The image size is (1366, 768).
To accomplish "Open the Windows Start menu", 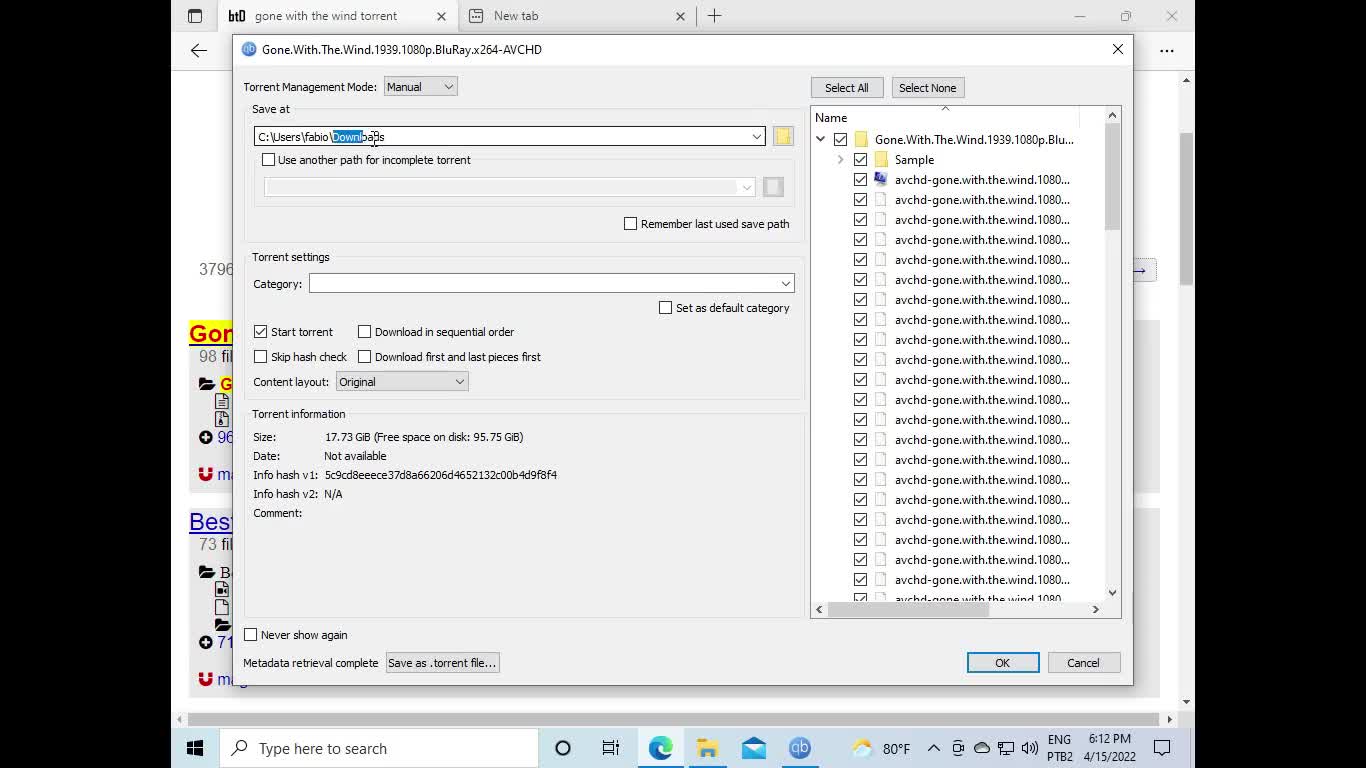I will coord(195,748).
